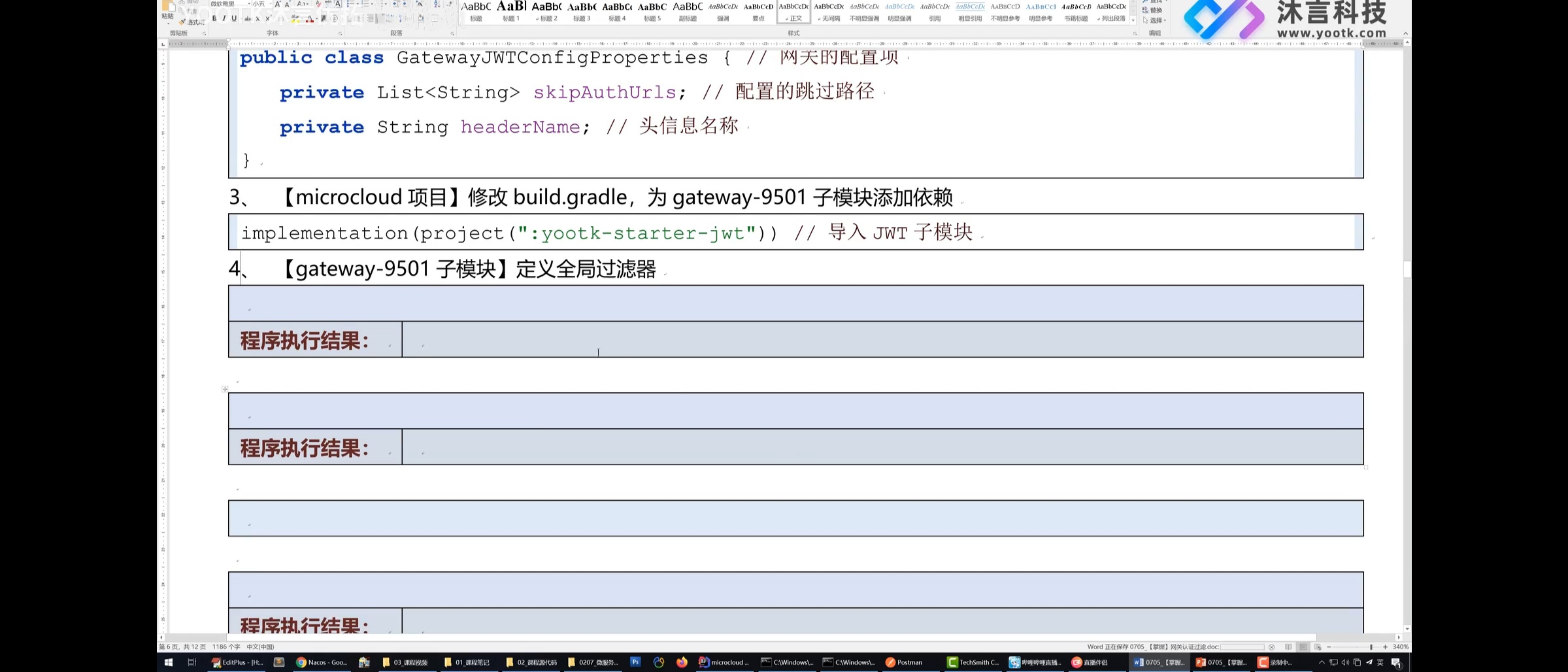The width and height of the screenshot is (1568, 672).
Task: Open the Font dialog launcher
Action: 340,33
